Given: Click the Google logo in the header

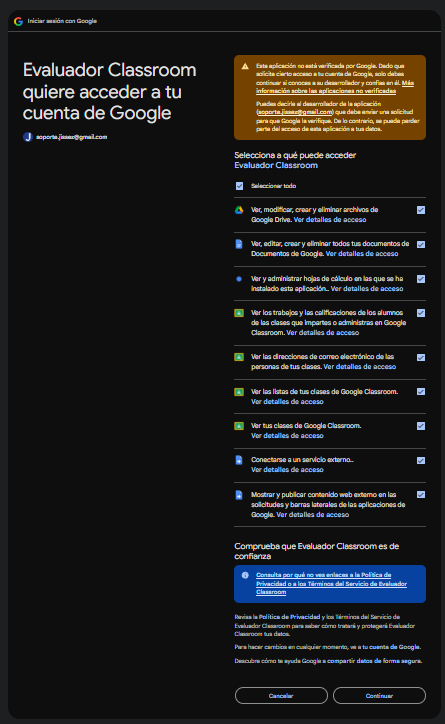Looking at the screenshot, I should point(18,21).
